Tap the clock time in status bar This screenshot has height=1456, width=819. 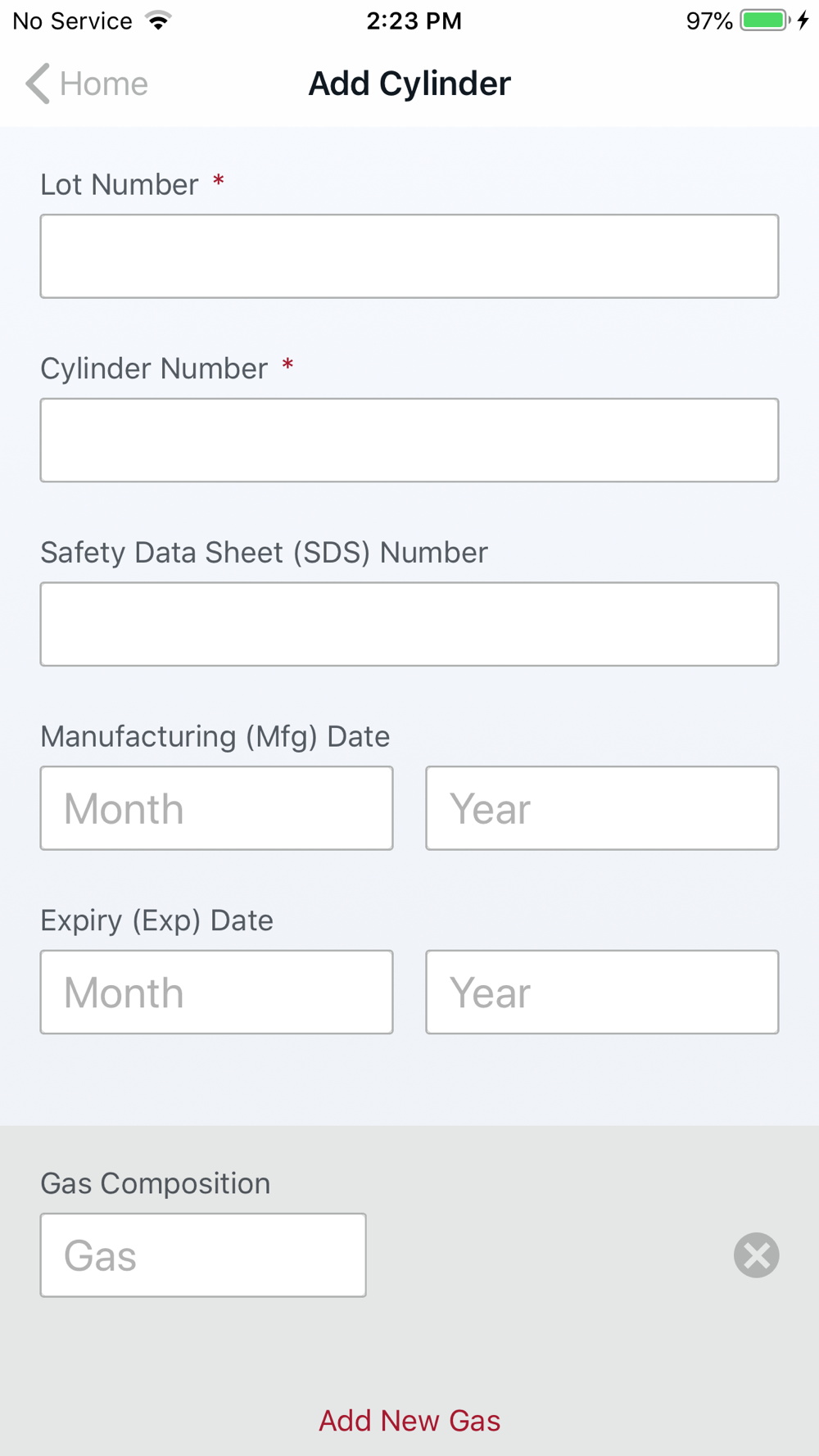coord(414,20)
